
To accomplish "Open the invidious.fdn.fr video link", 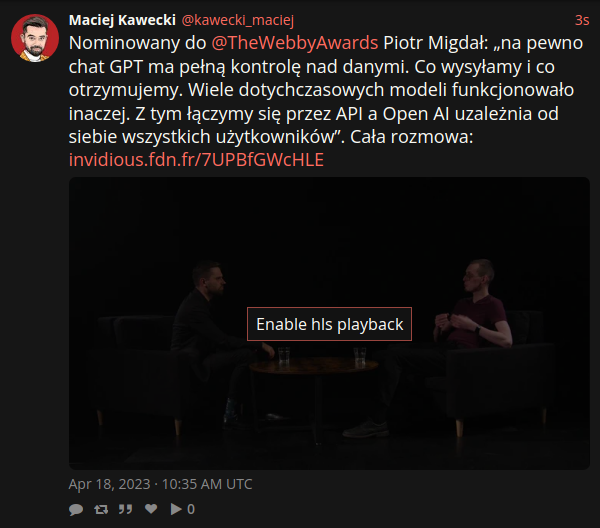I will 196,160.
